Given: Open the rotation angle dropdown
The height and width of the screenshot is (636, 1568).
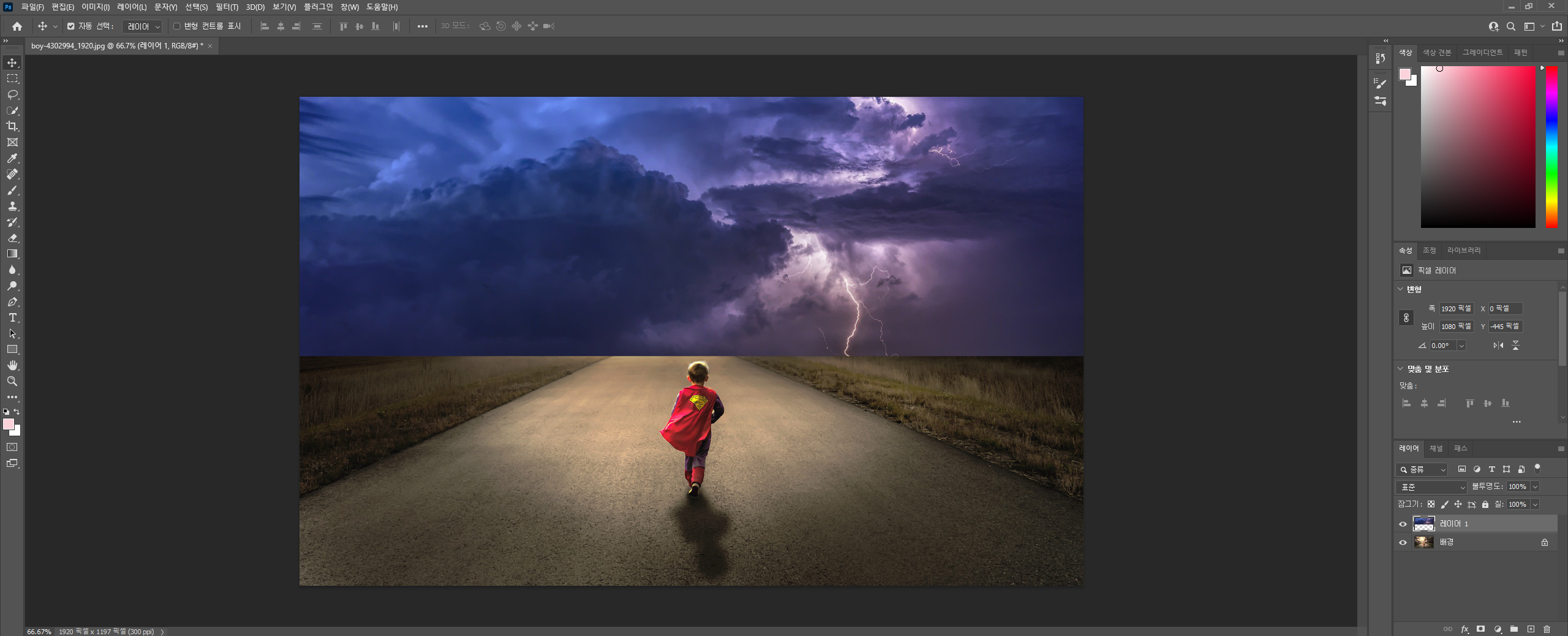Looking at the screenshot, I should click(1461, 346).
